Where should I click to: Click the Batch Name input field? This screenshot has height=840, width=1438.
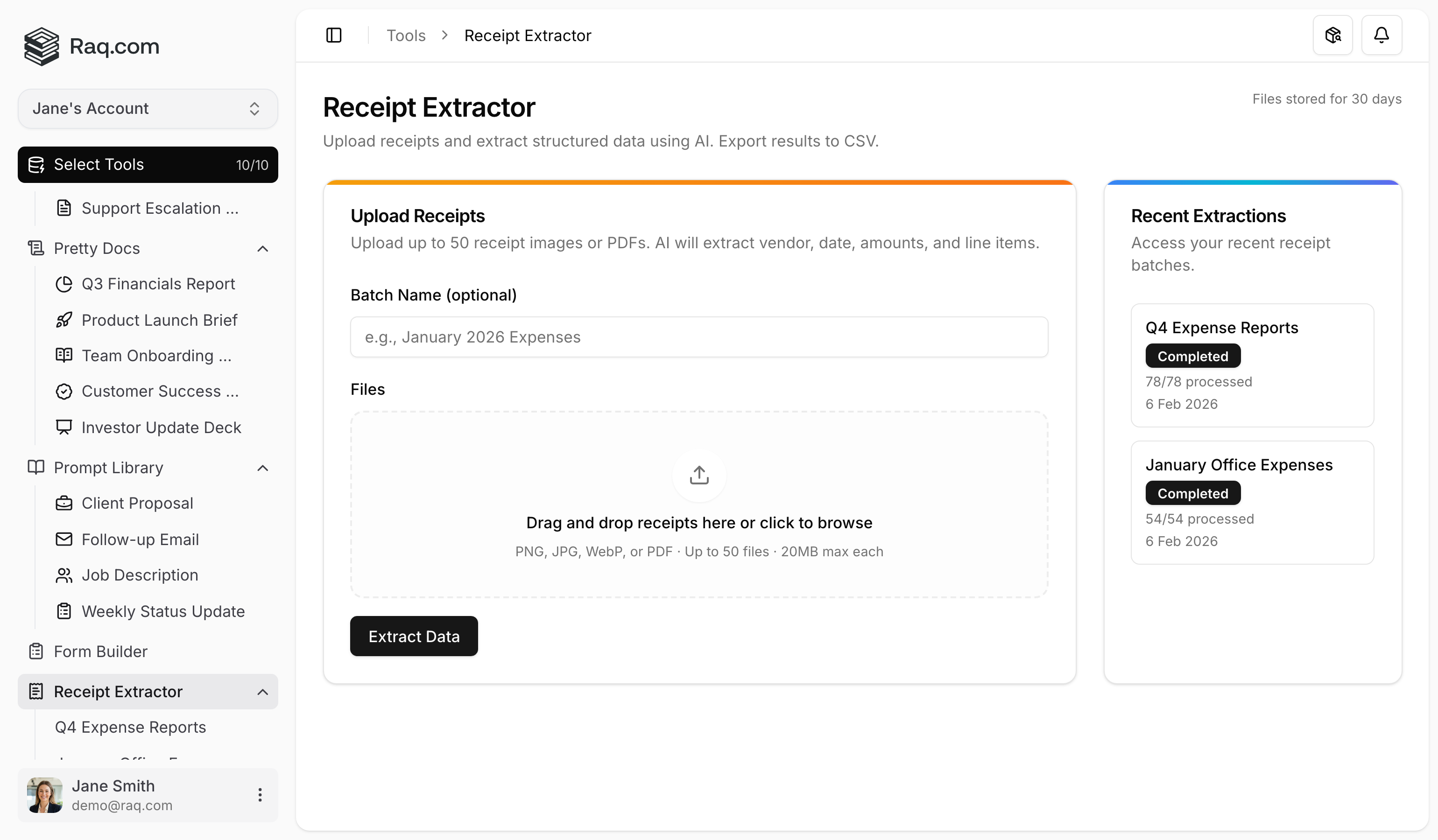click(698, 336)
